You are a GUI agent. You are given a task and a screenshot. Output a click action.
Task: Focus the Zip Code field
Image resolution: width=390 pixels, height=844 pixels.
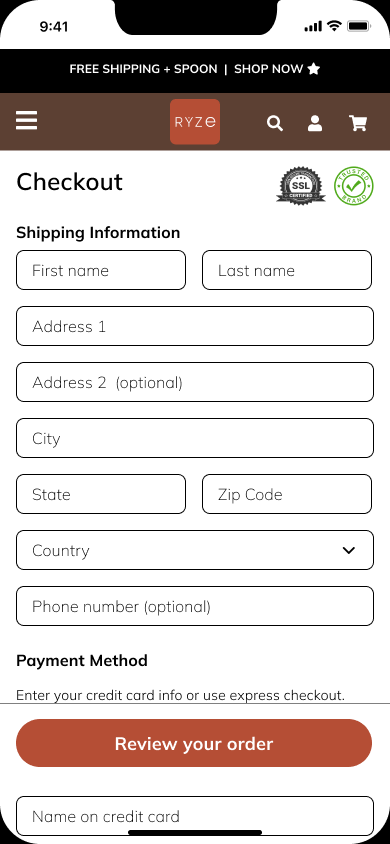[x=287, y=494]
